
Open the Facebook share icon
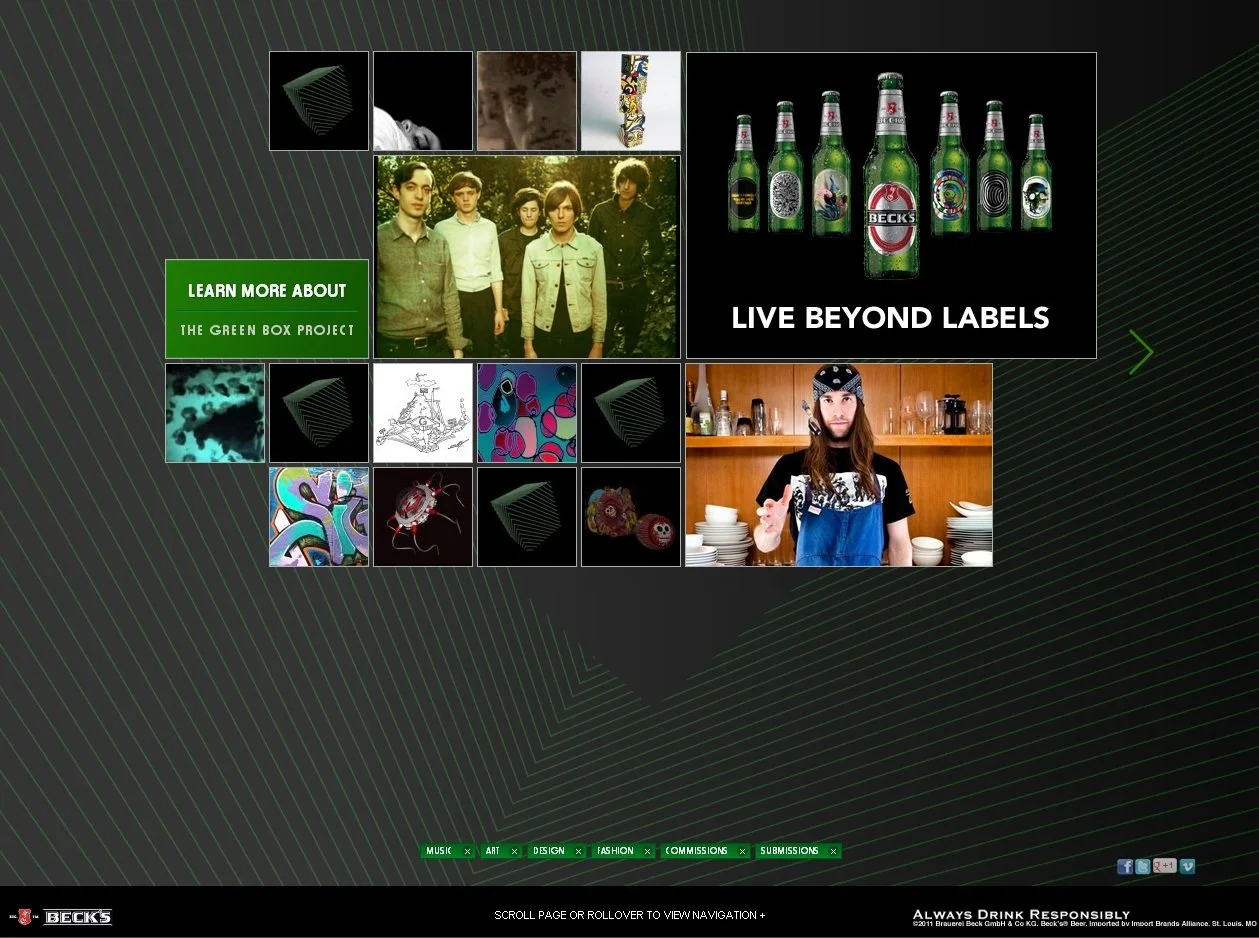click(x=1125, y=867)
